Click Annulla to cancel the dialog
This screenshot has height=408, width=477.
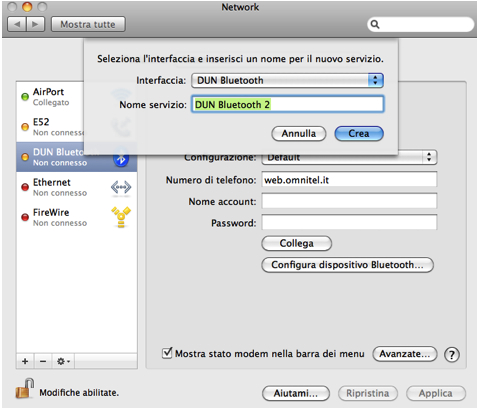coord(299,134)
